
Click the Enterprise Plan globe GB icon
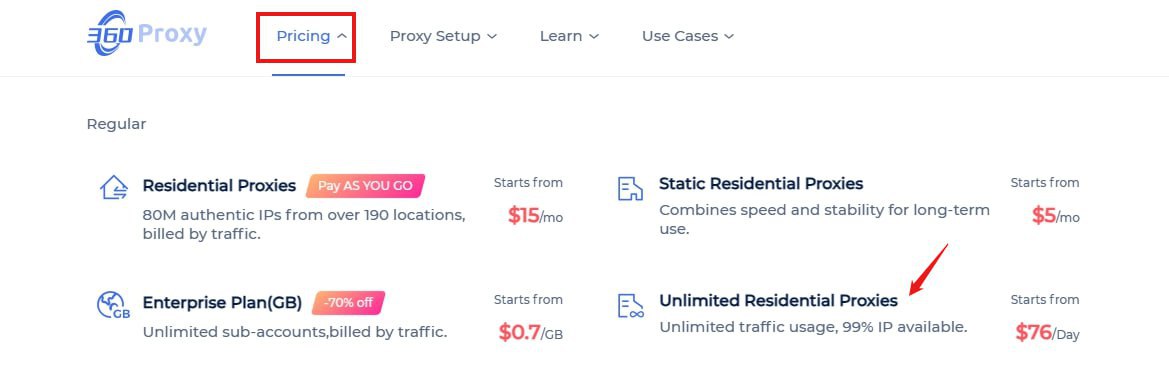[x=114, y=305]
